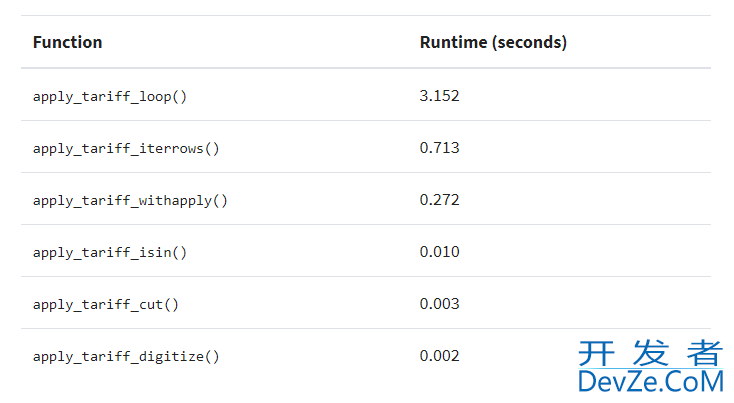Click the 0.272 runtime value
The width and height of the screenshot is (734, 403).
[x=439, y=200]
